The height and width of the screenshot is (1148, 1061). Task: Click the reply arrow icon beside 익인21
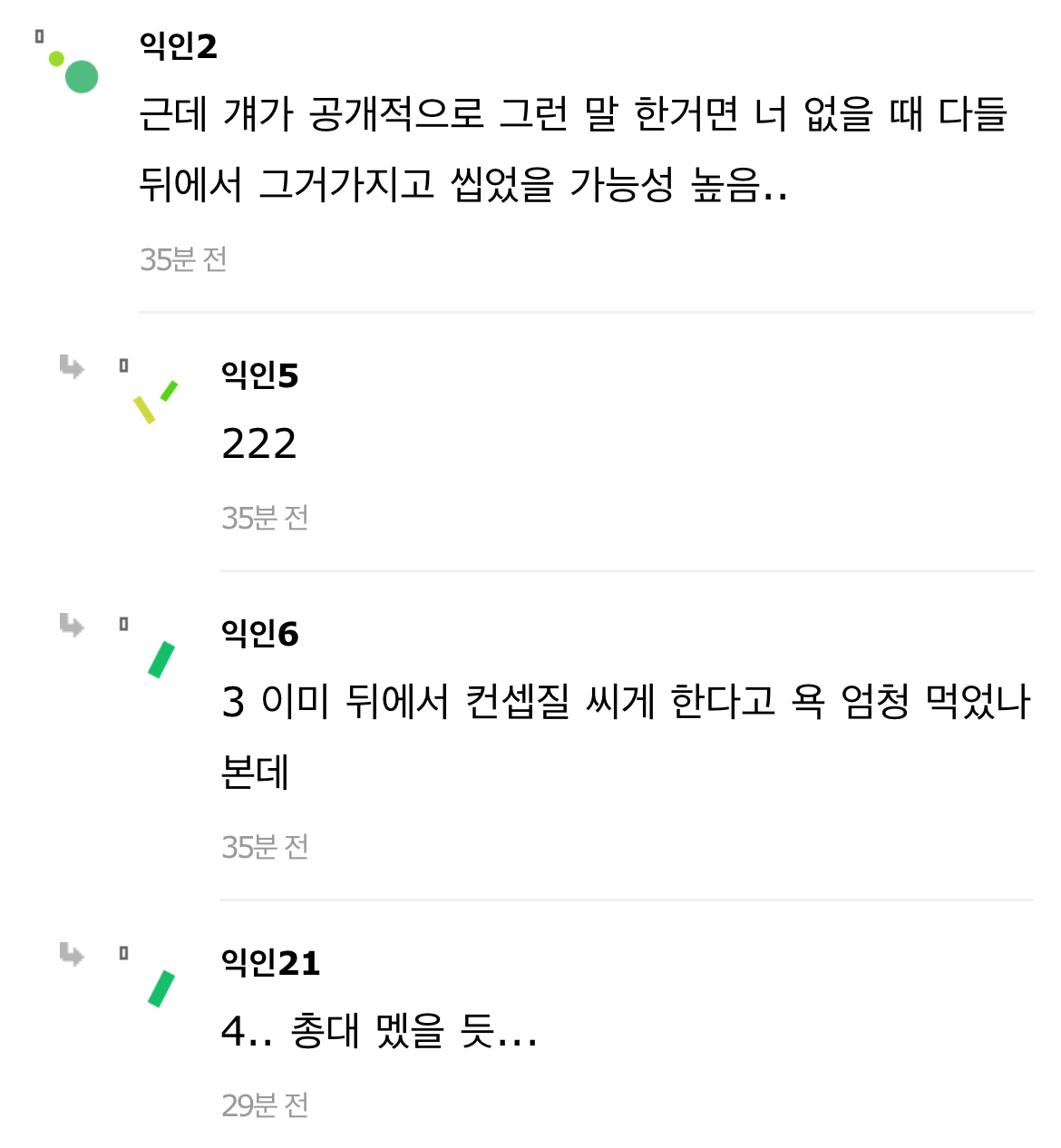pos(72,954)
